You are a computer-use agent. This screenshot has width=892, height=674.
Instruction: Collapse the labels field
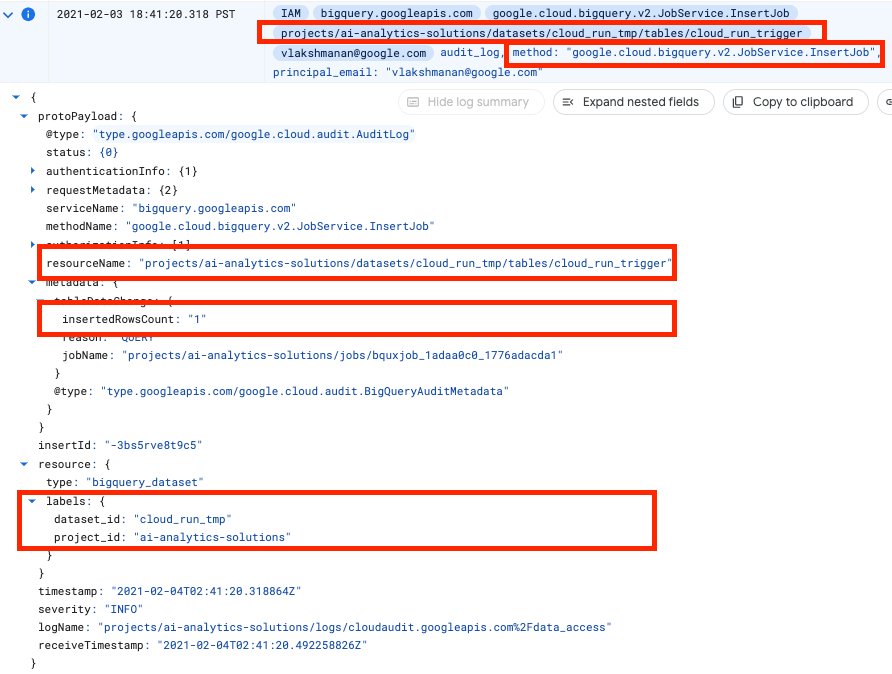(x=32, y=501)
